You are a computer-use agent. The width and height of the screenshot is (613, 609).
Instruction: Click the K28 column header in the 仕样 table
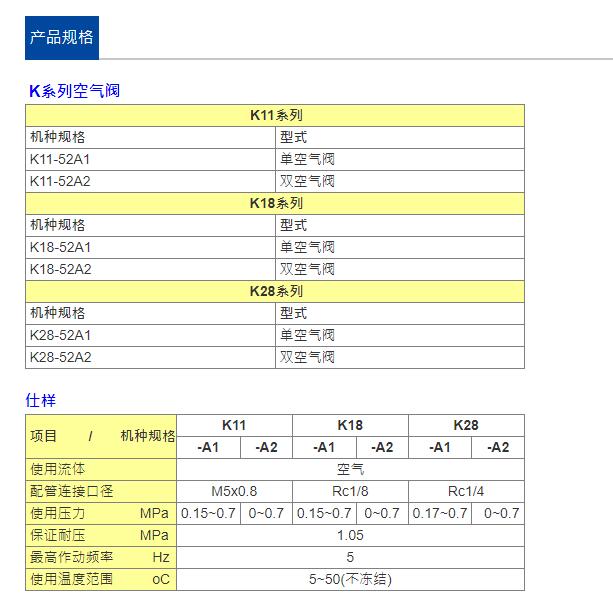(466, 425)
